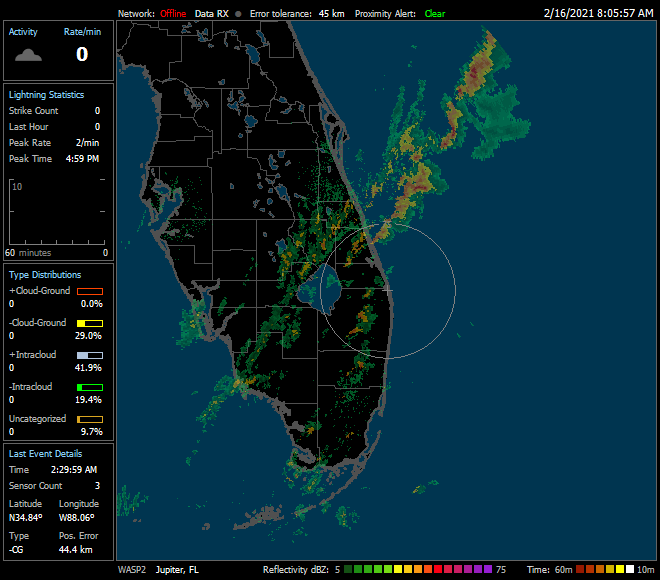Image resolution: width=660 pixels, height=580 pixels.
Task: Select the -Intracloud green bar
Action: [90, 387]
